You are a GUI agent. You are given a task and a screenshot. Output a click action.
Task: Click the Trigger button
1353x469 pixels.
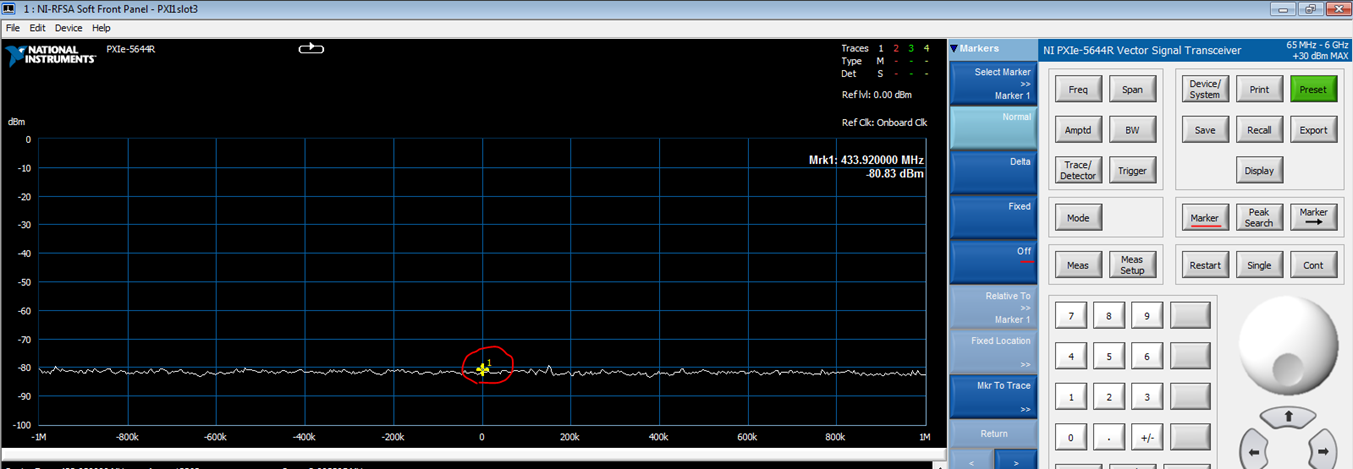click(1132, 170)
